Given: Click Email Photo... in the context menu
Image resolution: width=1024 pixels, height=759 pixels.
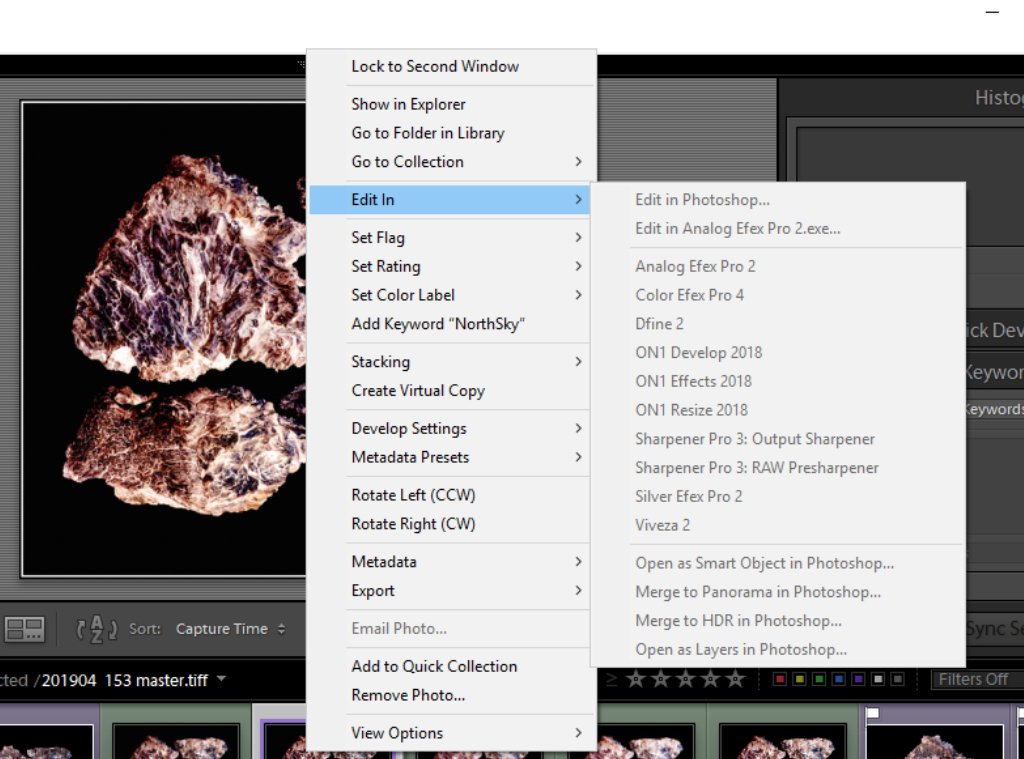Looking at the screenshot, I should 451,628.
